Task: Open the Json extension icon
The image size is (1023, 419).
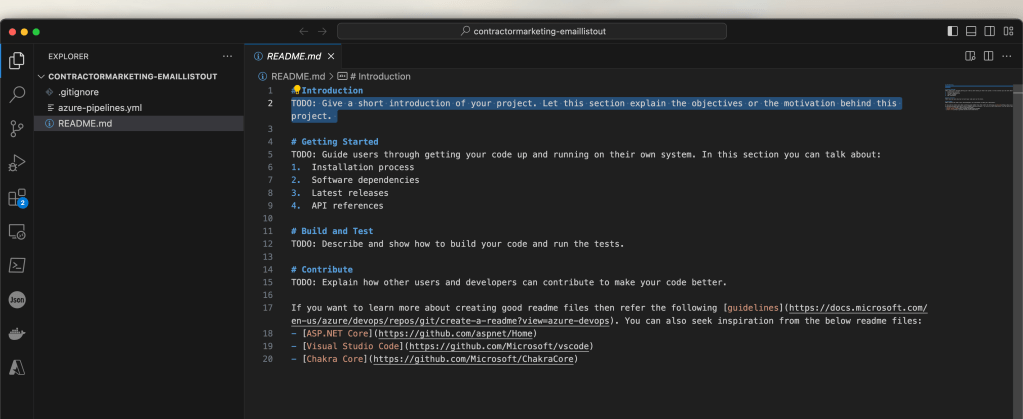Action: click(x=17, y=300)
